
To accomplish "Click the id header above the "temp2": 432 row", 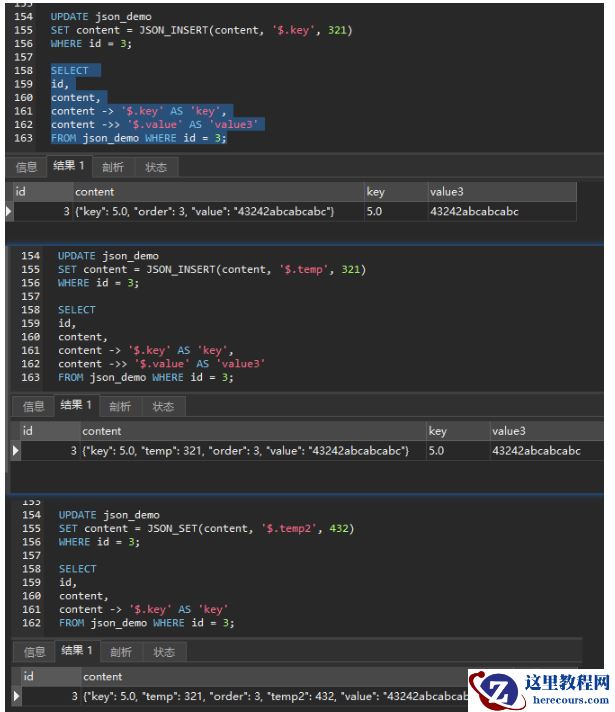I will (51, 677).
